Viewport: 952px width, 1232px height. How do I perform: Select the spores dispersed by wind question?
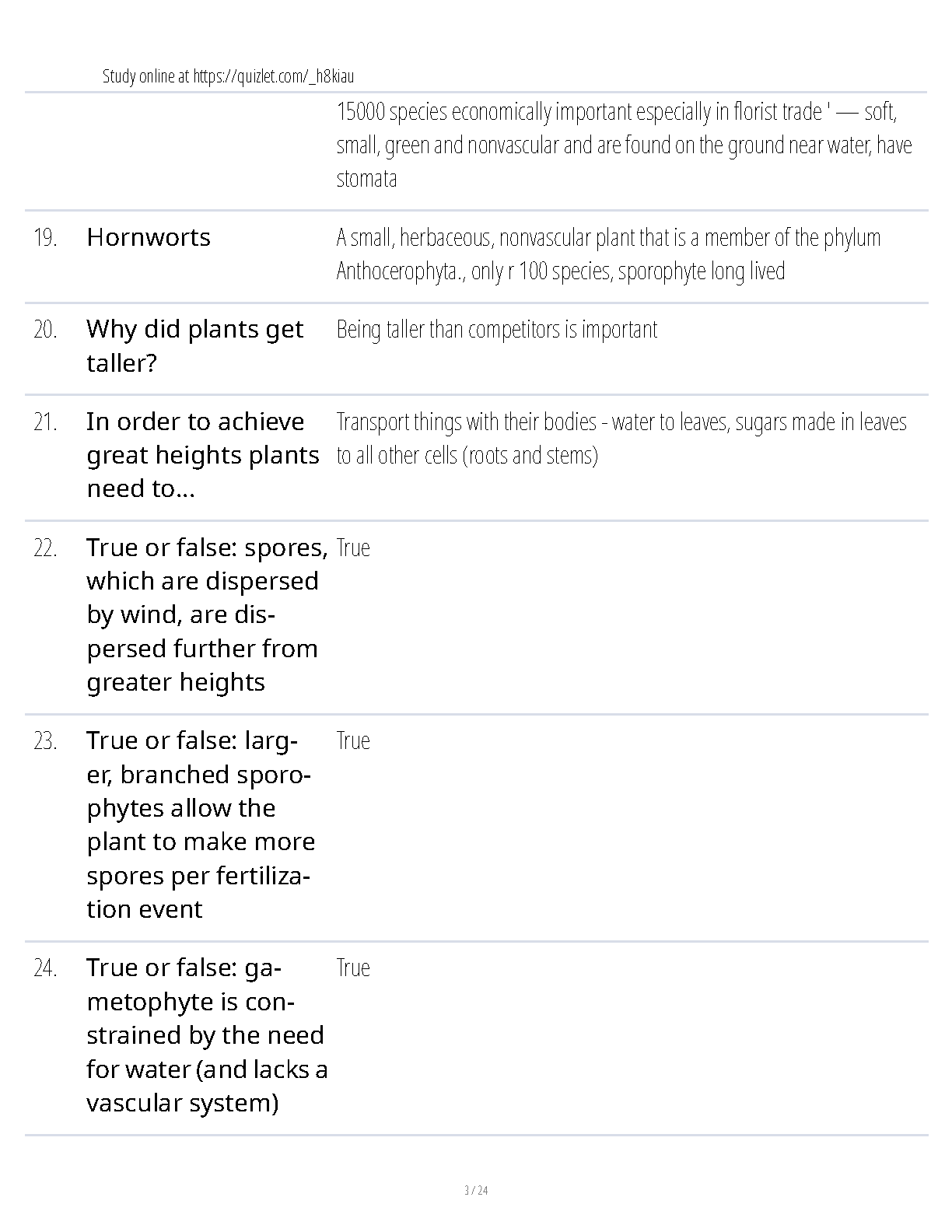(207, 614)
